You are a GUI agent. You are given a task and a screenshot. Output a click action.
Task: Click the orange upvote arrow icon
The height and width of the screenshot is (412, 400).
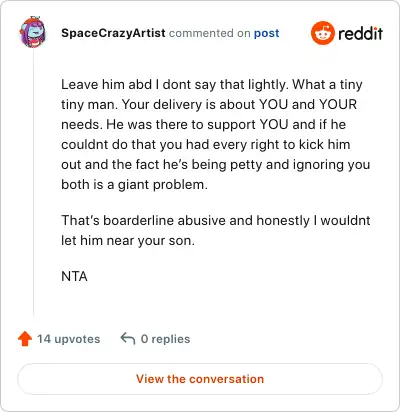click(x=25, y=339)
